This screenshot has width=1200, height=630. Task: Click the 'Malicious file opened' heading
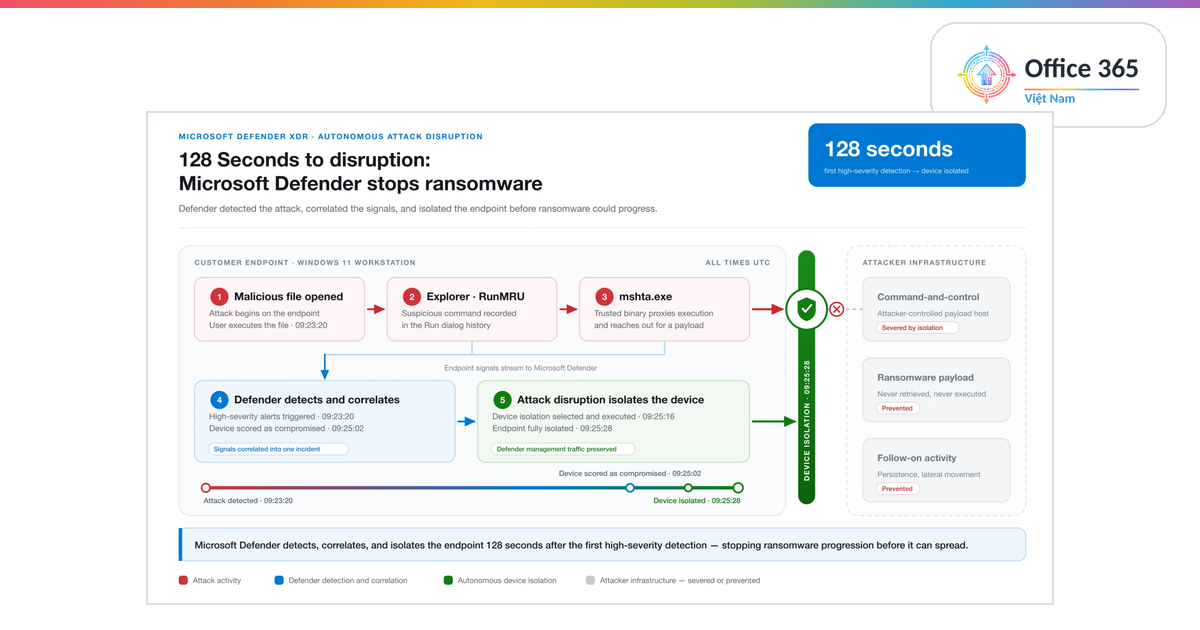pos(288,297)
